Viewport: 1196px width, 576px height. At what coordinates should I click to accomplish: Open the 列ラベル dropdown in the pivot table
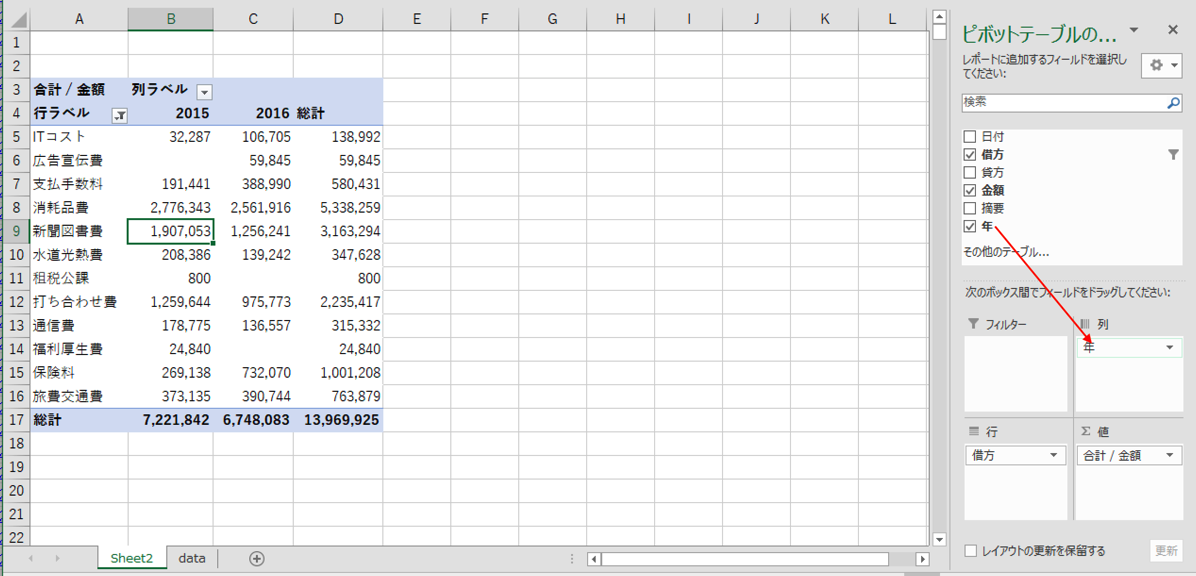[204, 91]
